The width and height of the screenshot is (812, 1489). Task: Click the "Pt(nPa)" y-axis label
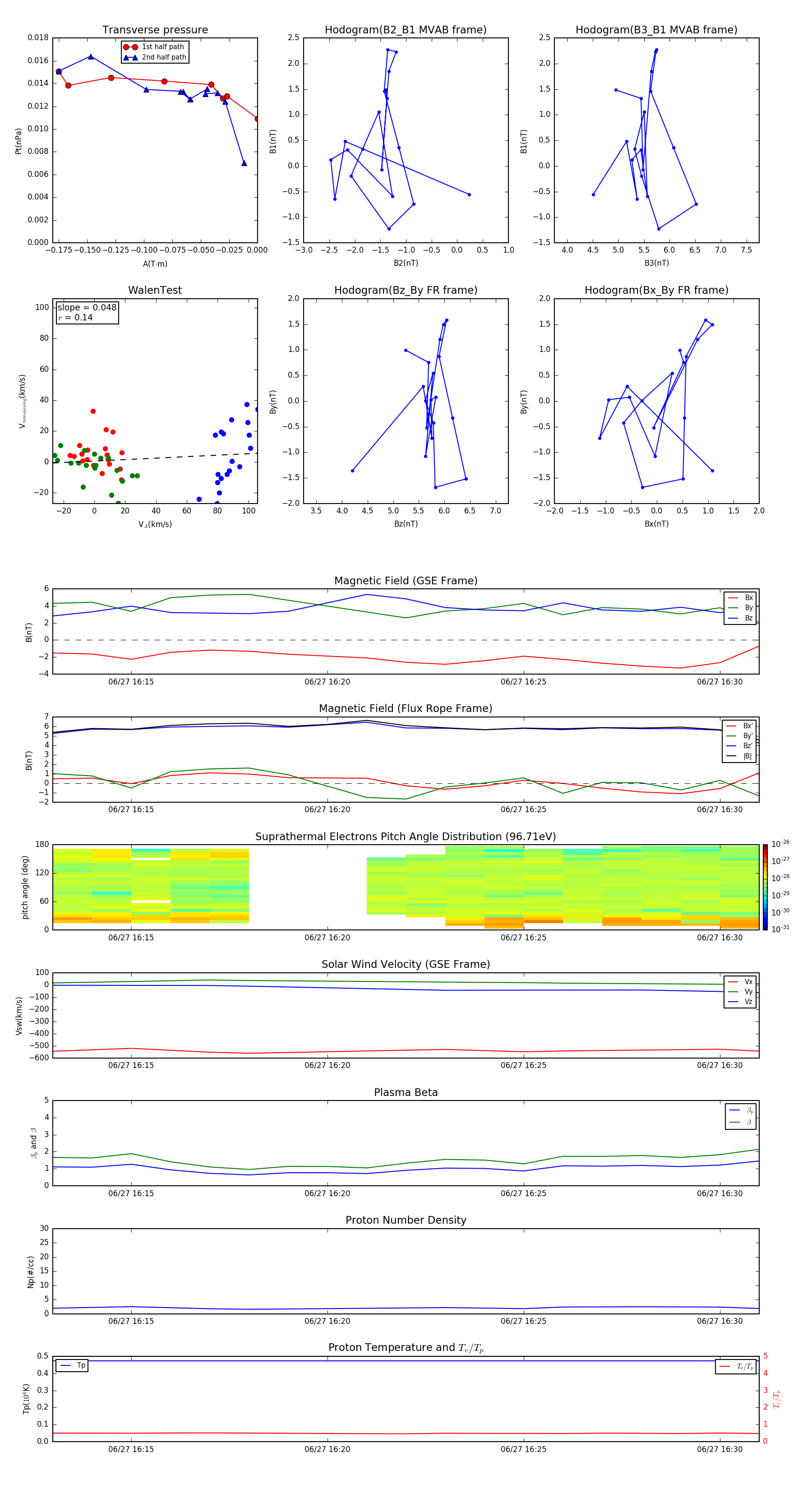[18, 140]
